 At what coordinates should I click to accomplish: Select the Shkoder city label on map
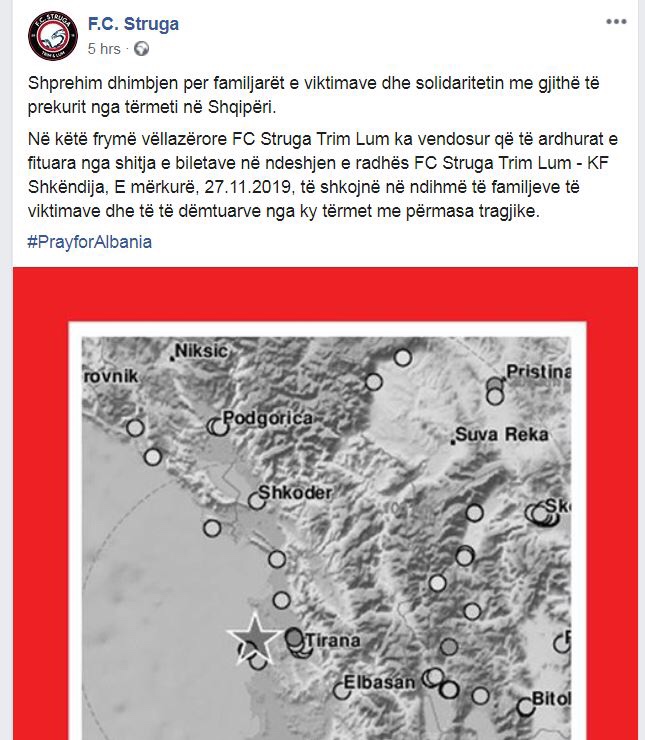(x=295, y=493)
